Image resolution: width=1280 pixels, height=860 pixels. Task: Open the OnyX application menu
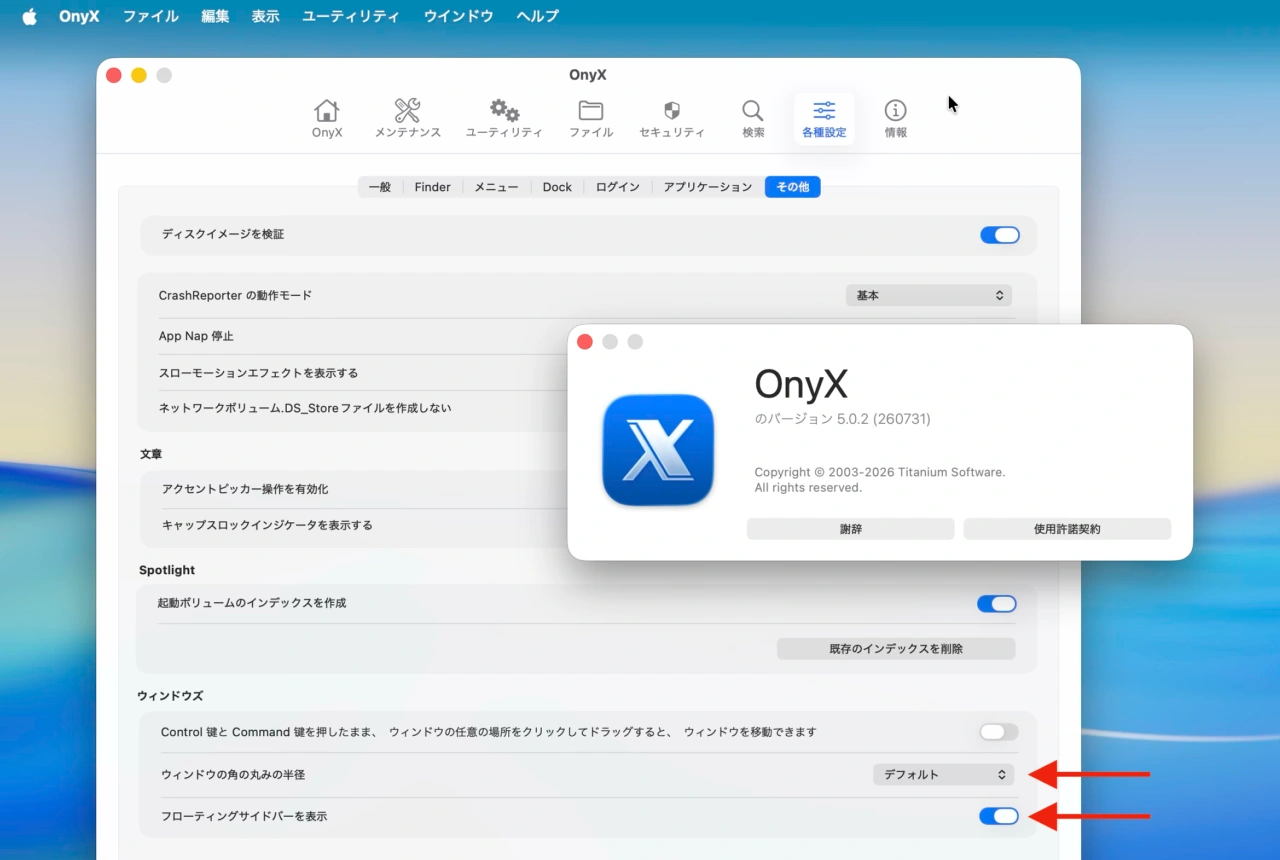[x=79, y=16]
